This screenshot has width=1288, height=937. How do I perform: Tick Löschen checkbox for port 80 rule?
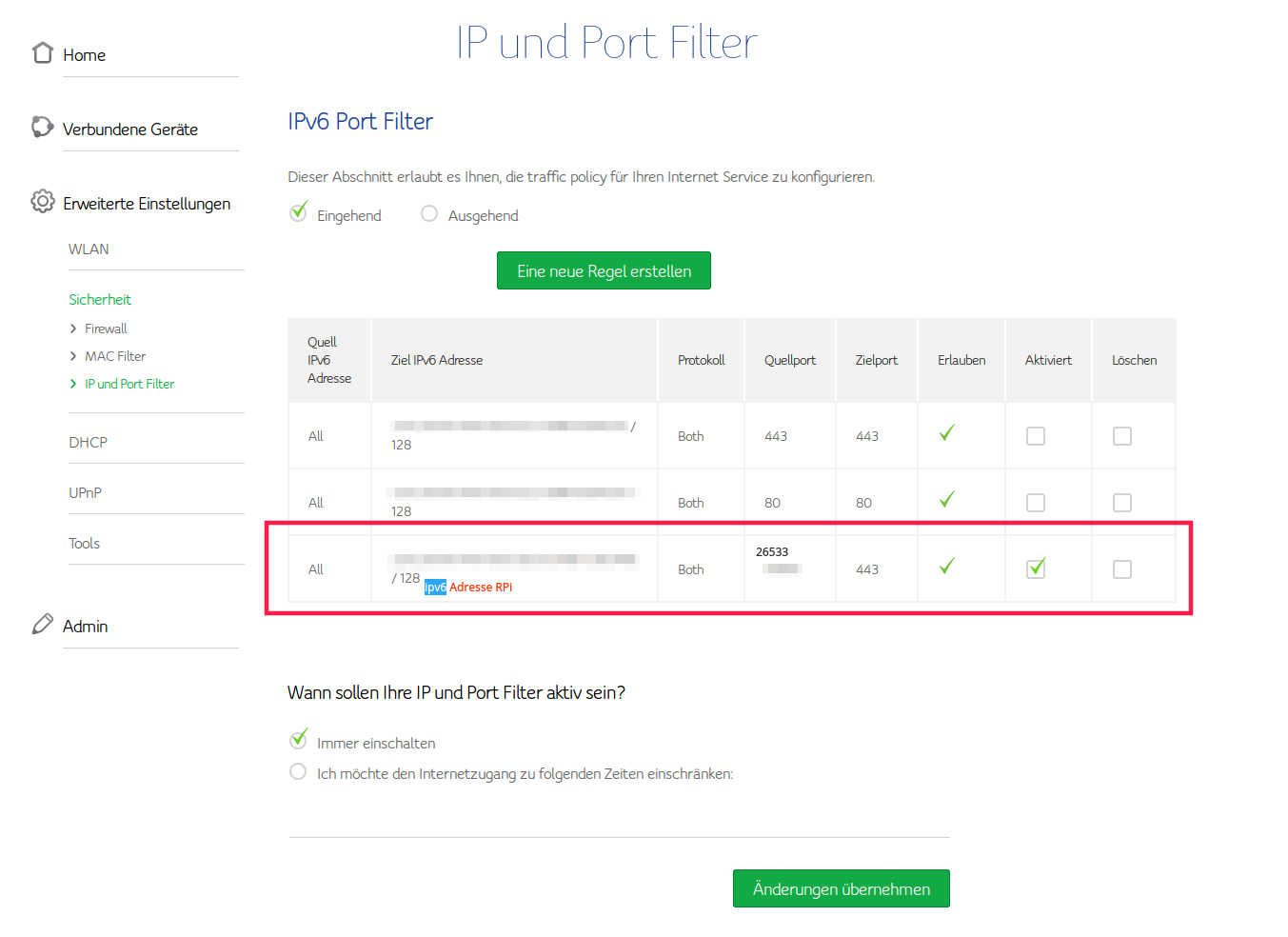click(x=1122, y=503)
